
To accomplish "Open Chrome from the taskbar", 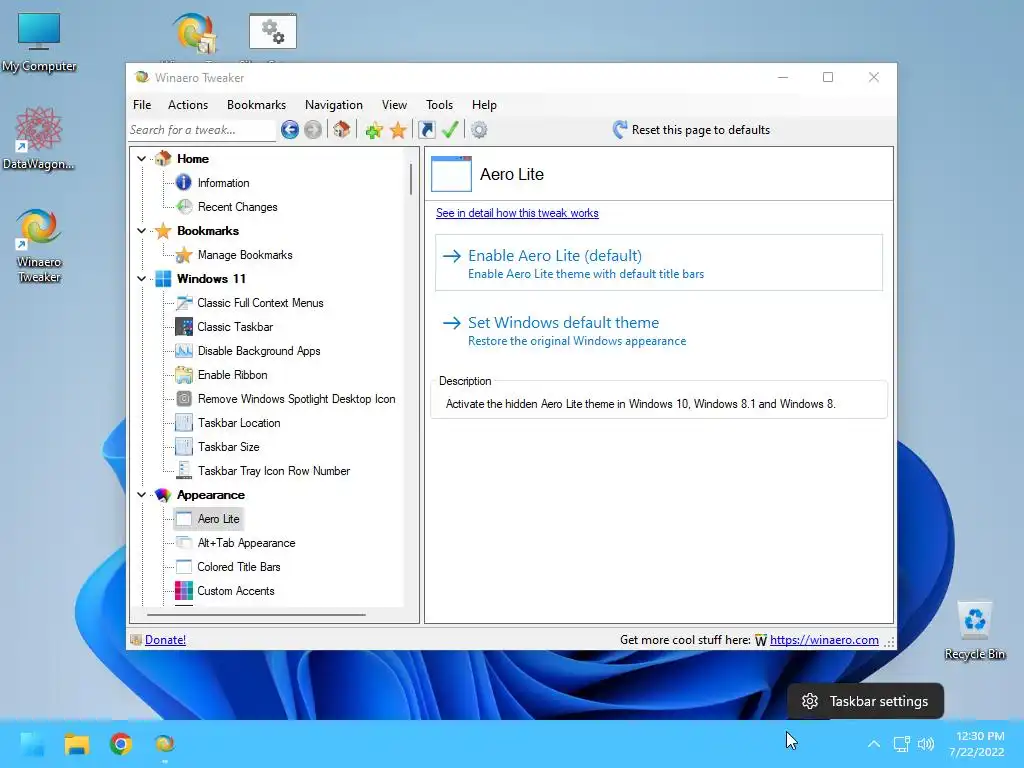I will tap(121, 744).
